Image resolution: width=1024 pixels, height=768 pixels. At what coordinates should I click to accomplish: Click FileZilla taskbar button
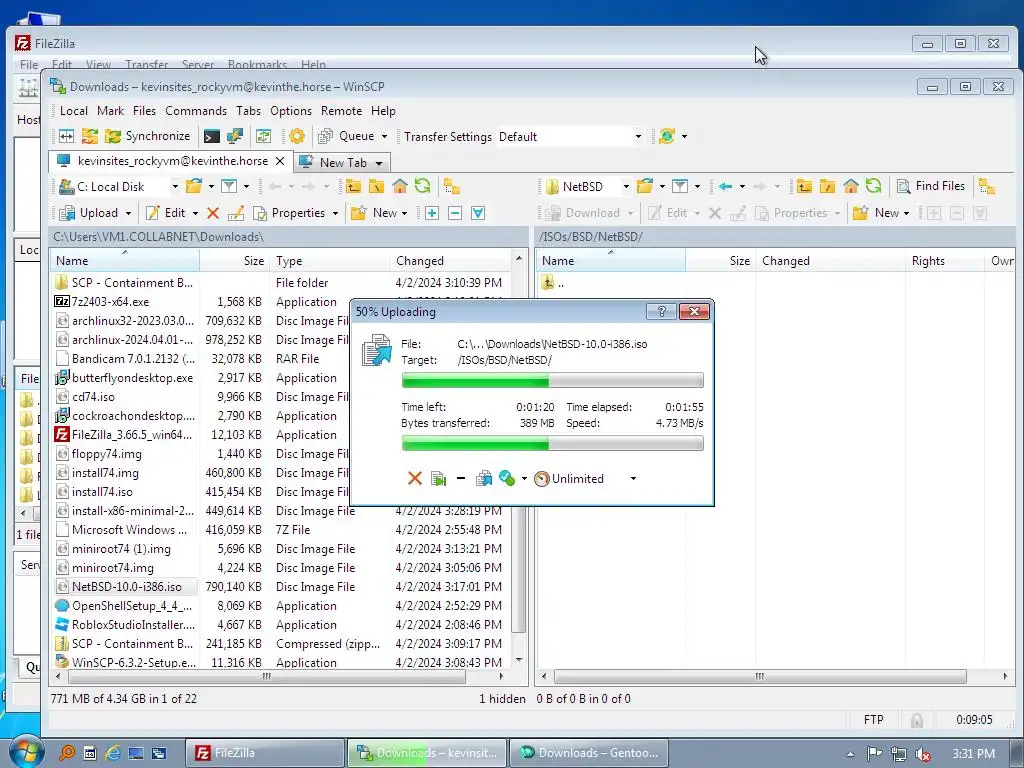264,752
